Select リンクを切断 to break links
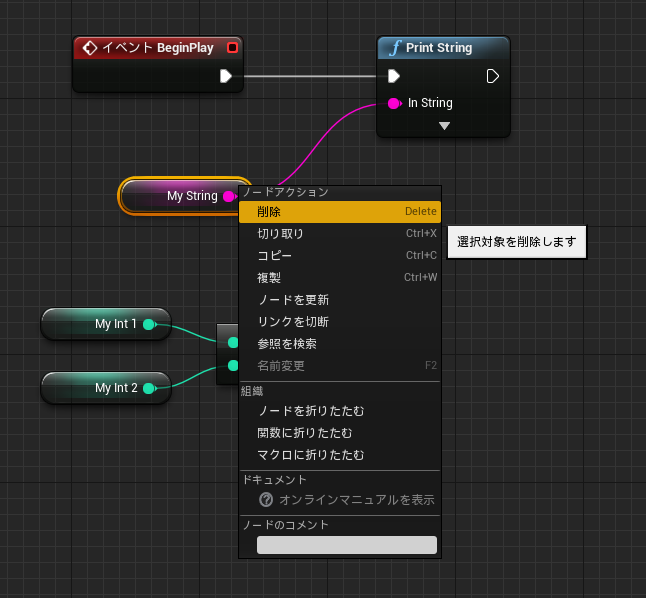Image resolution: width=646 pixels, height=598 pixels. [x=340, y=321]
